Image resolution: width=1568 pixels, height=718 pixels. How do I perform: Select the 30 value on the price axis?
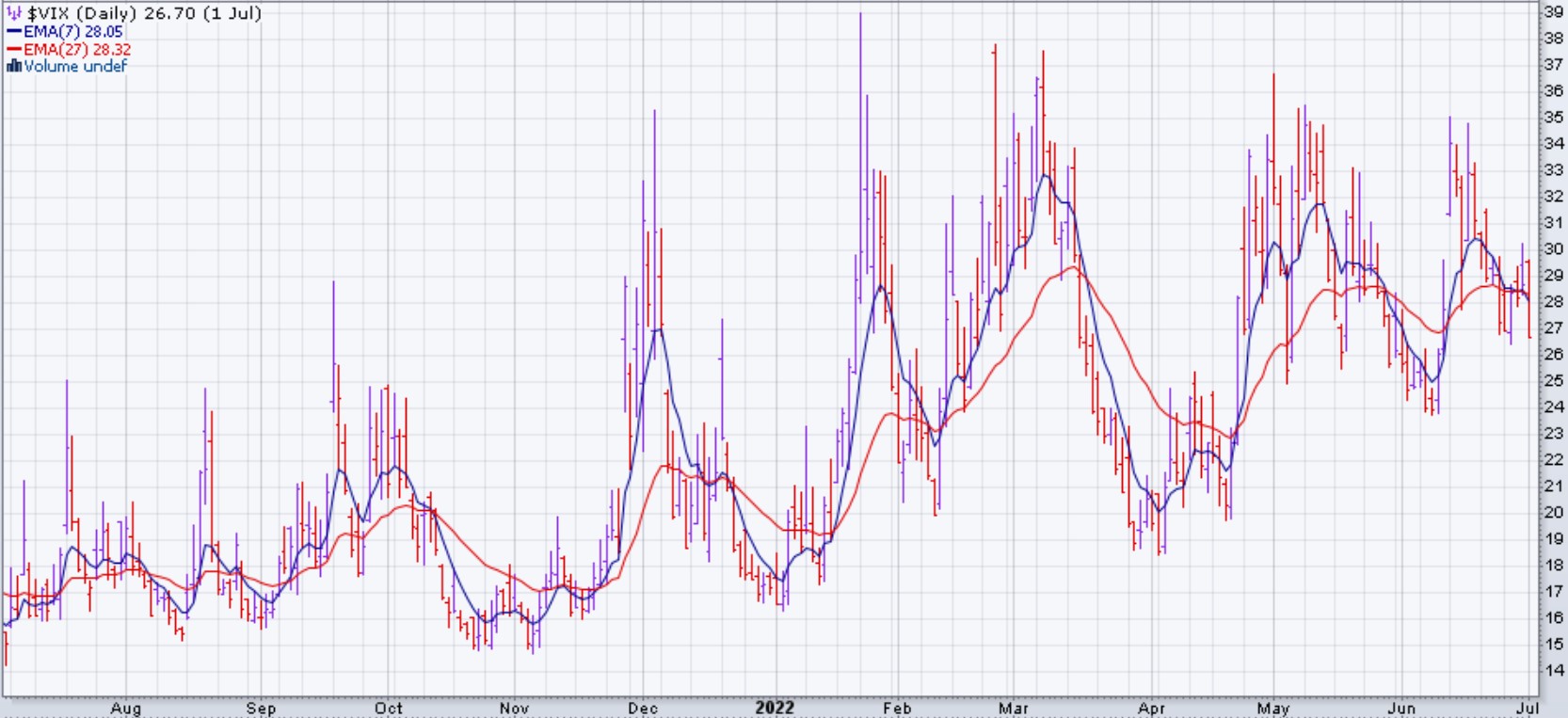[x=1553, y=248]
